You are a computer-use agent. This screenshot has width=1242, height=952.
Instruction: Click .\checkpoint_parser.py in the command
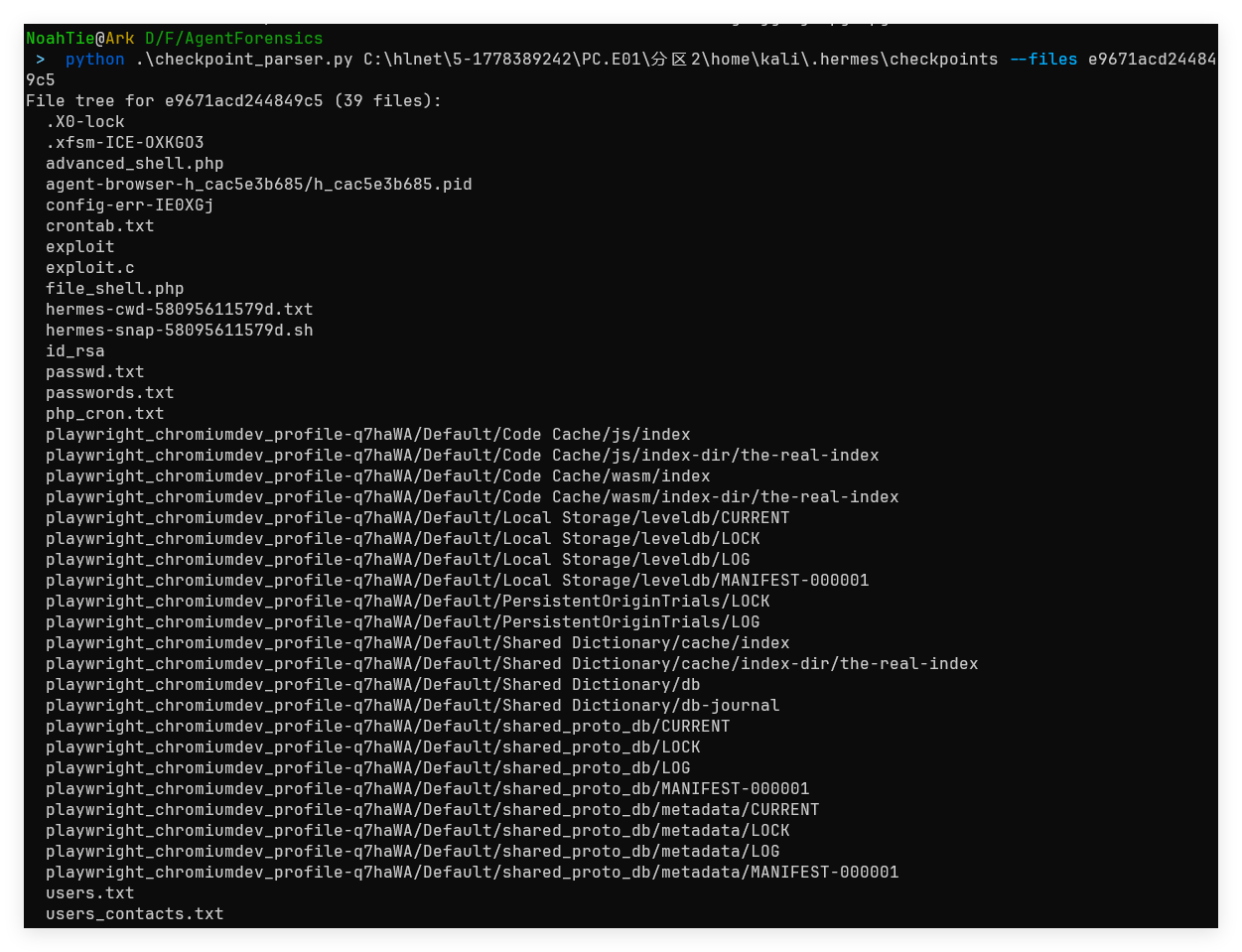pos(244,60)
